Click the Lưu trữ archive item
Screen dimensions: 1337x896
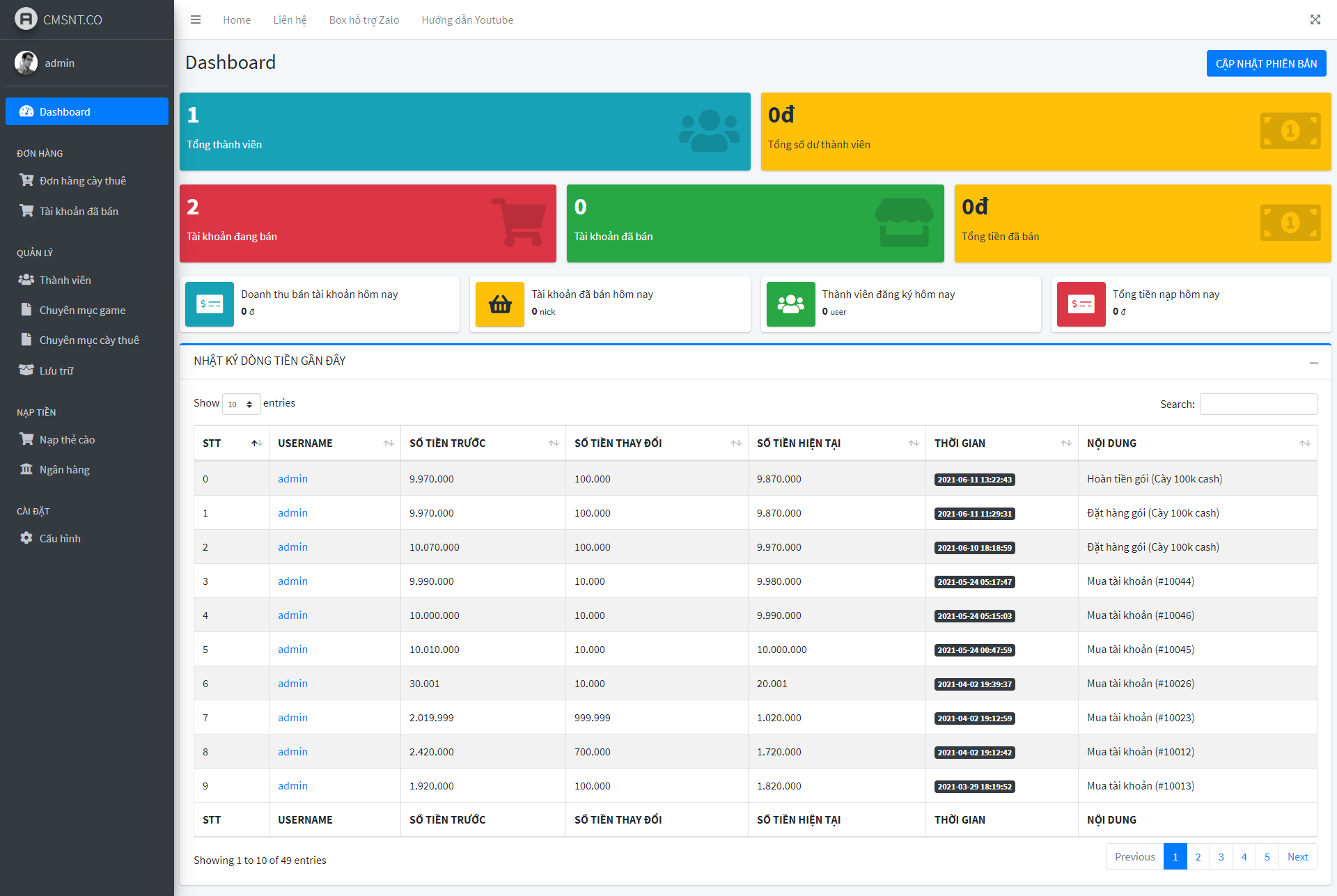point(56,370)
